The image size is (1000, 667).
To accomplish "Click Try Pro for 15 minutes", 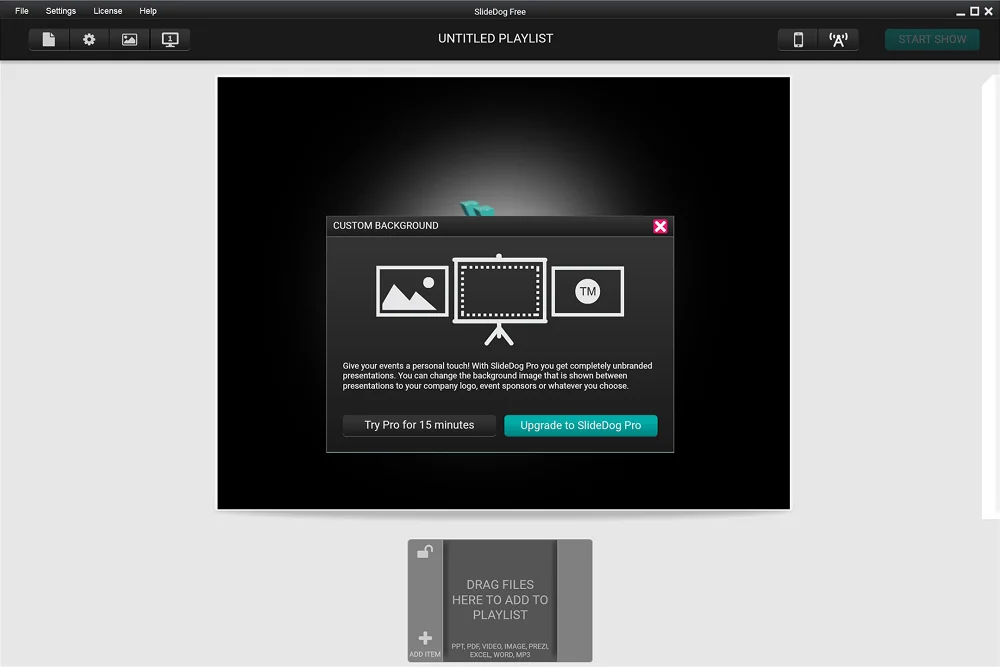I will (x=419, y=425).
